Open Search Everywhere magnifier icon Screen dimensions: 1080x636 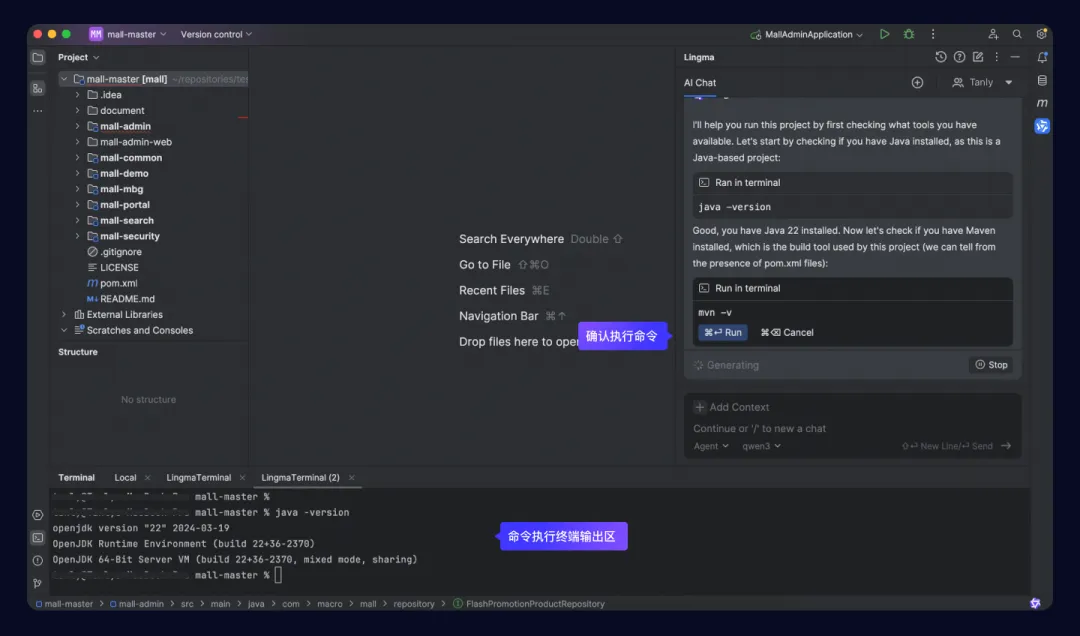pos(1017,34)
